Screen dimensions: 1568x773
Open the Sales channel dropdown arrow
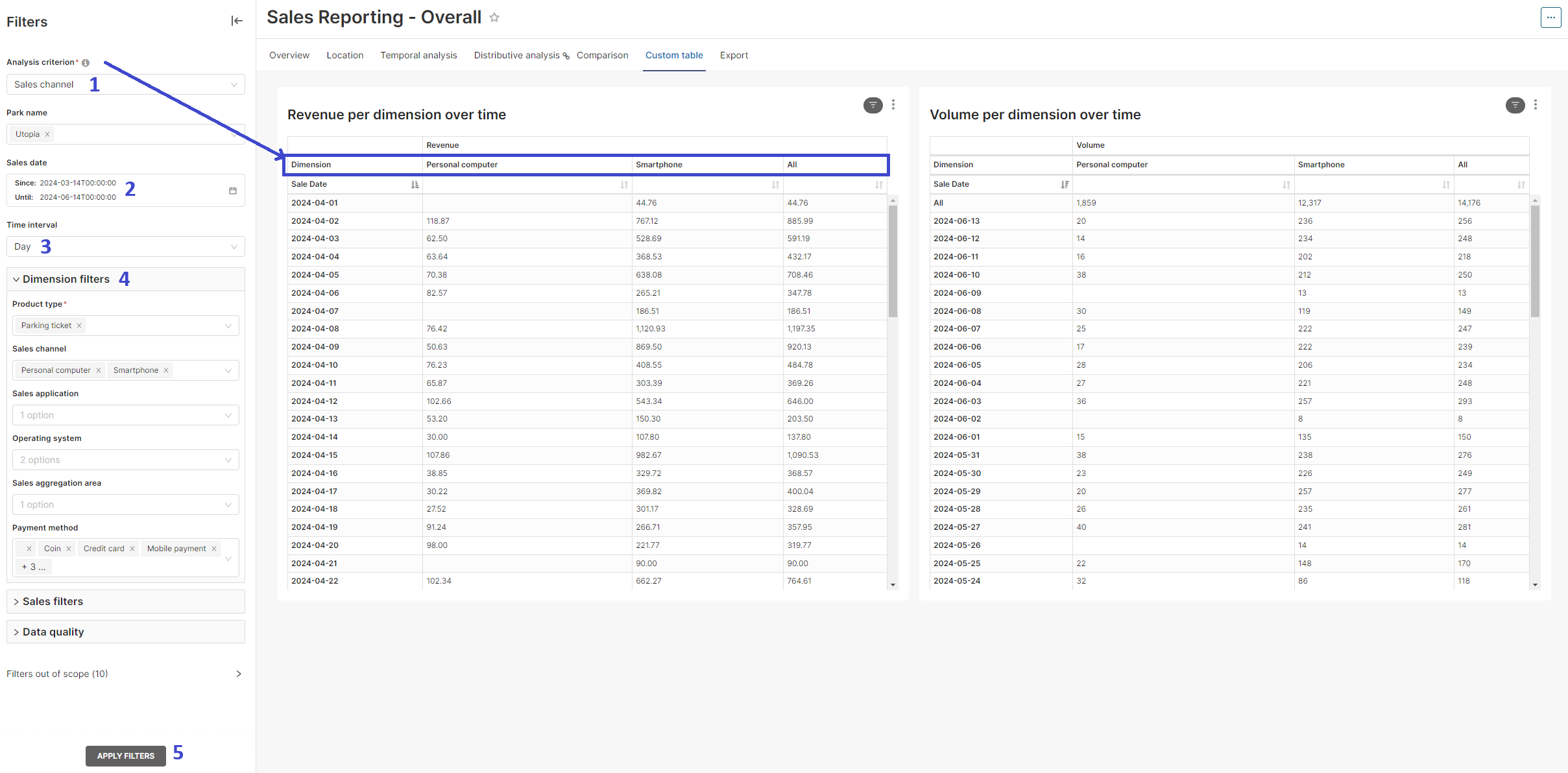click(228, 370)
